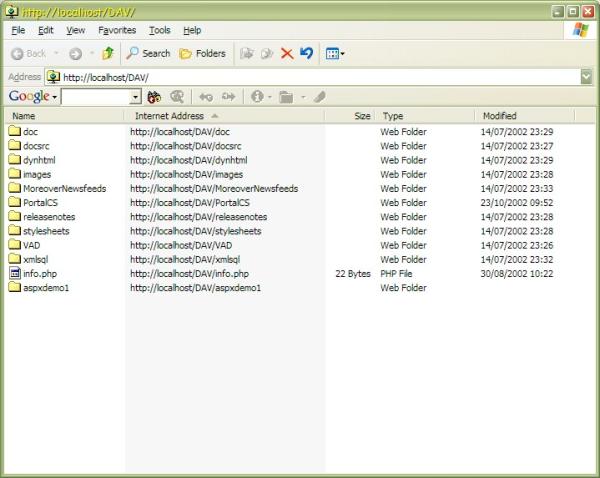Toggle the Folders pane button
Screen dimensions: 600x478
tap(202, 54)
